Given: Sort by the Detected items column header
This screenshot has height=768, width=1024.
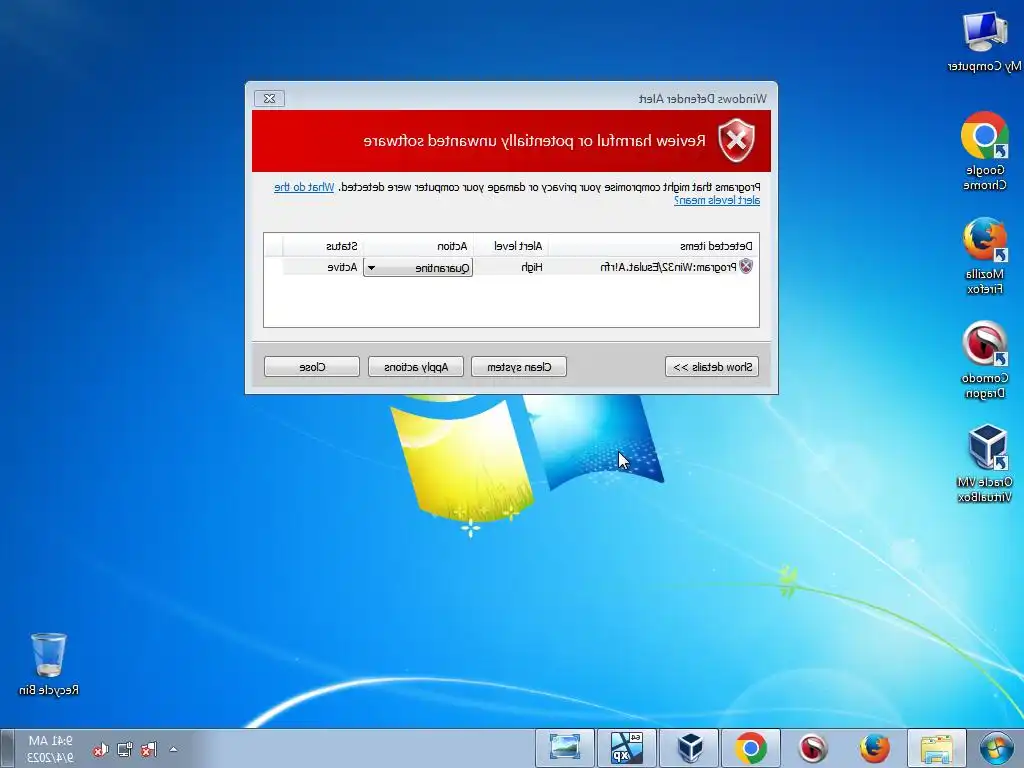Looking at the screenshot, I should click(x=654, y=246).
